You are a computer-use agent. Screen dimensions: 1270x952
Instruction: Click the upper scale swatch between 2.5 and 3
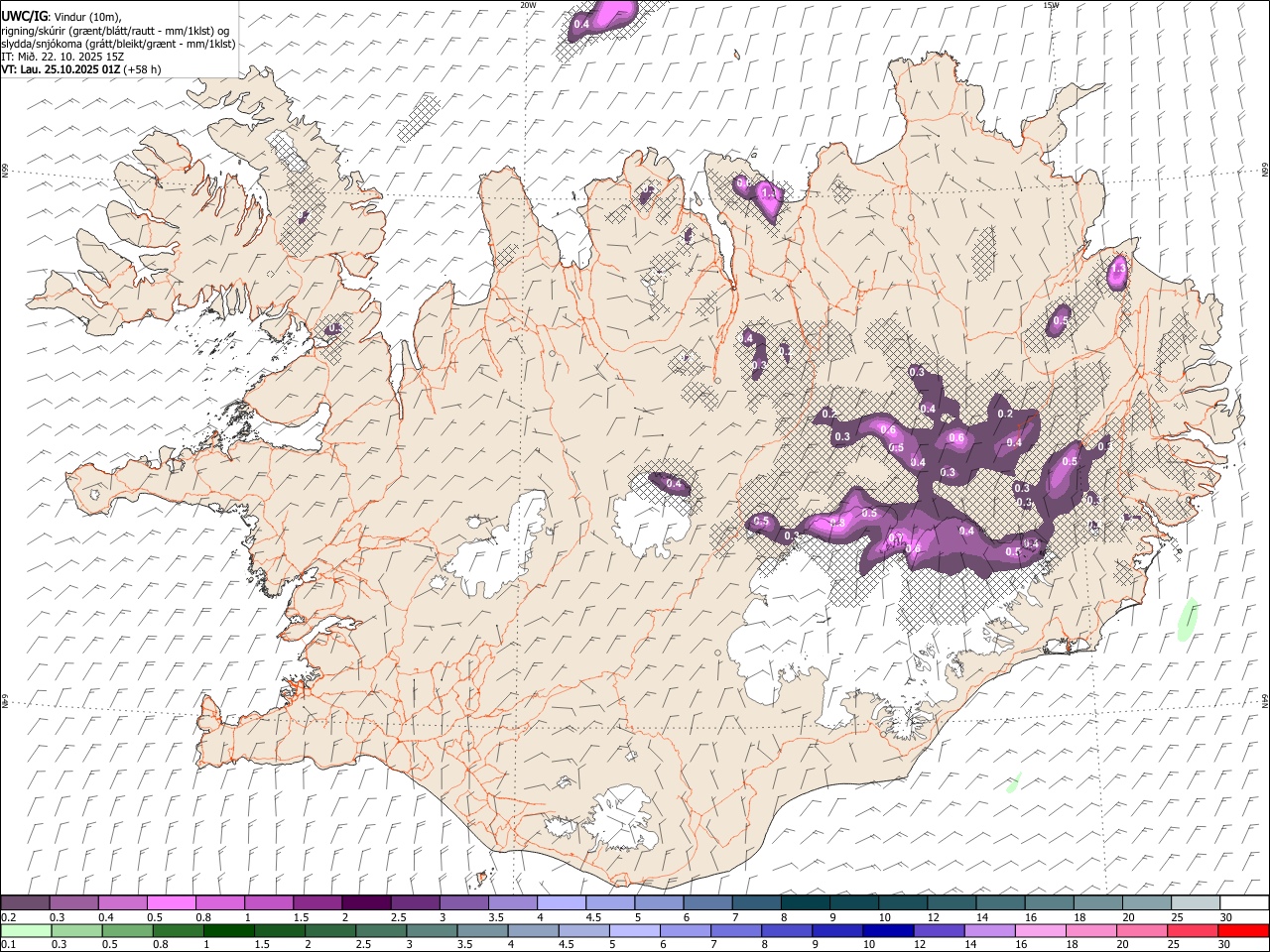coord(415,902)
